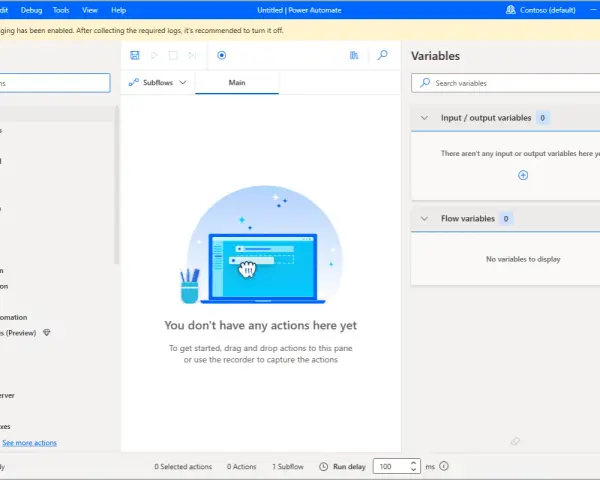Click the eraser icon in the Variables pane
The width and height of the screenshot is (600, 480).
click(515, 441)
